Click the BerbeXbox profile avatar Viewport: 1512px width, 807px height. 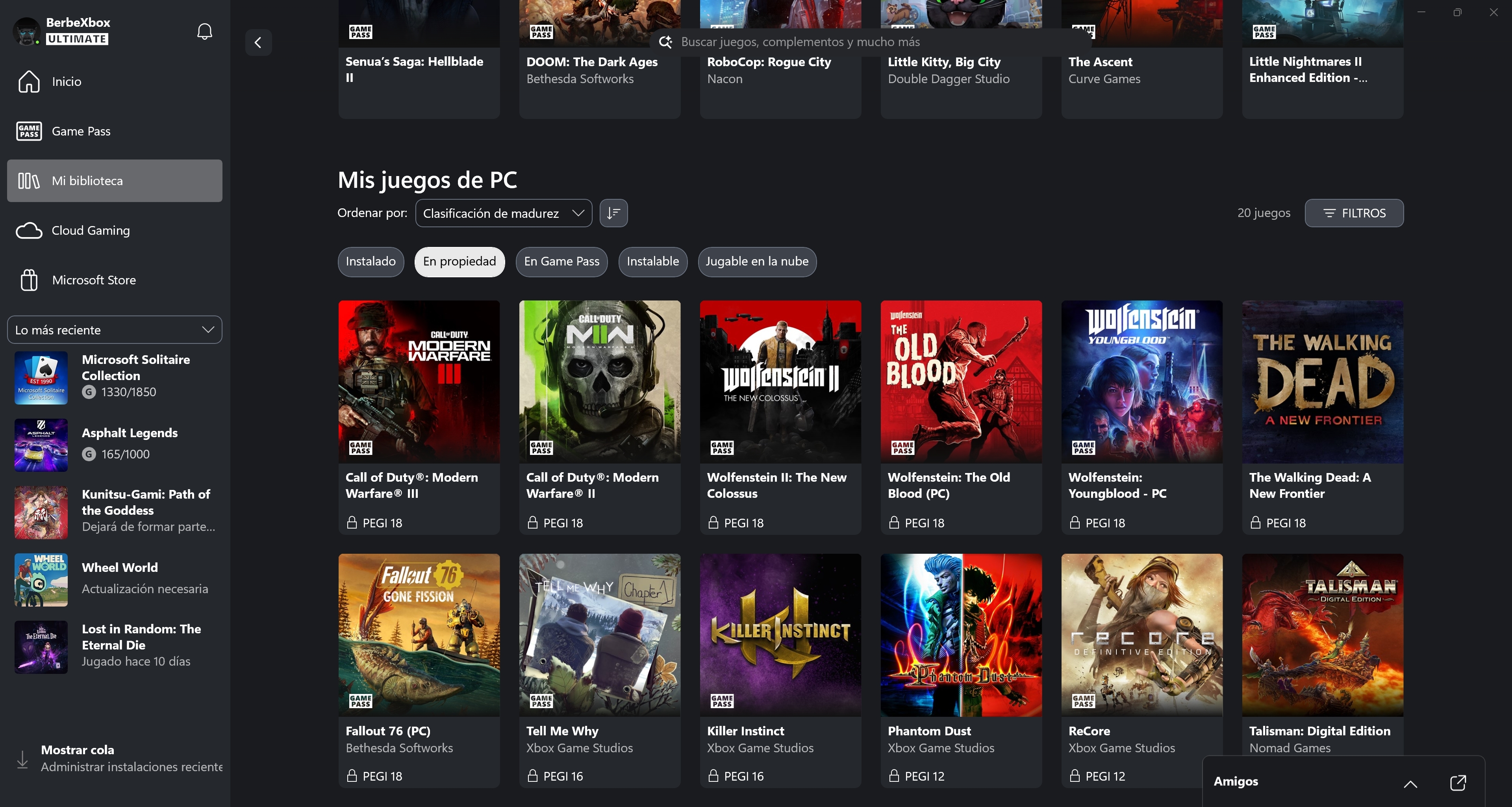point(26,31)
